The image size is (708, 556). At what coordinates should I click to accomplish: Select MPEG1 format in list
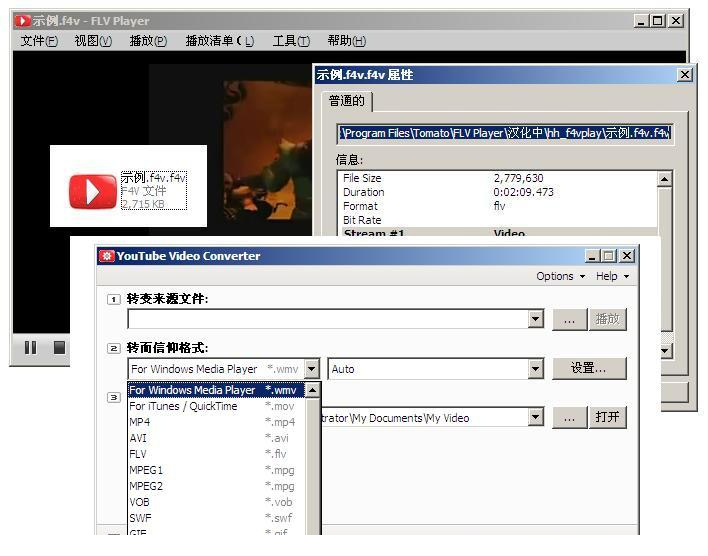(x=216, y=470)
